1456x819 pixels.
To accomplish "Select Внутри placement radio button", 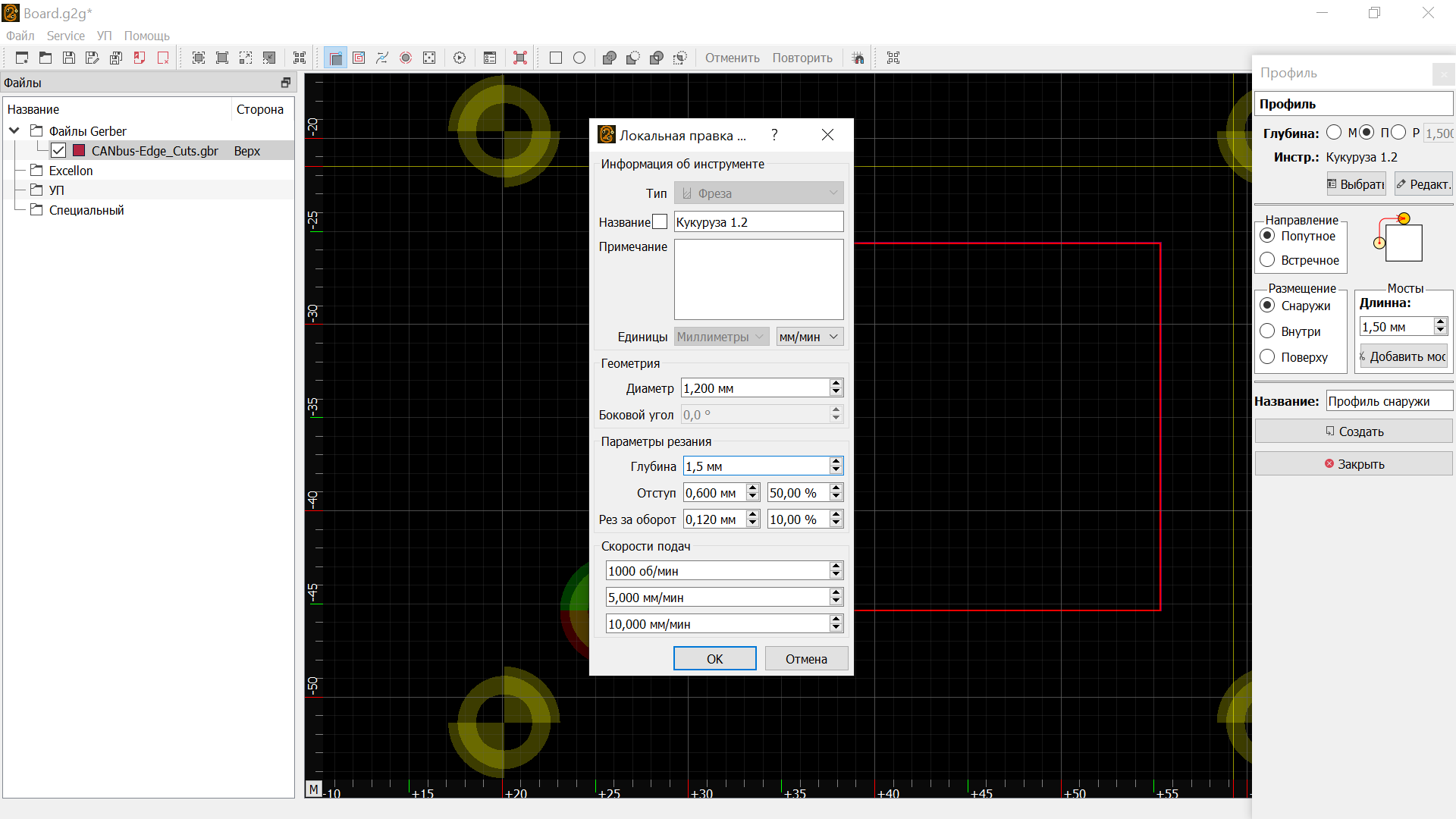I will coord(1267,331).
